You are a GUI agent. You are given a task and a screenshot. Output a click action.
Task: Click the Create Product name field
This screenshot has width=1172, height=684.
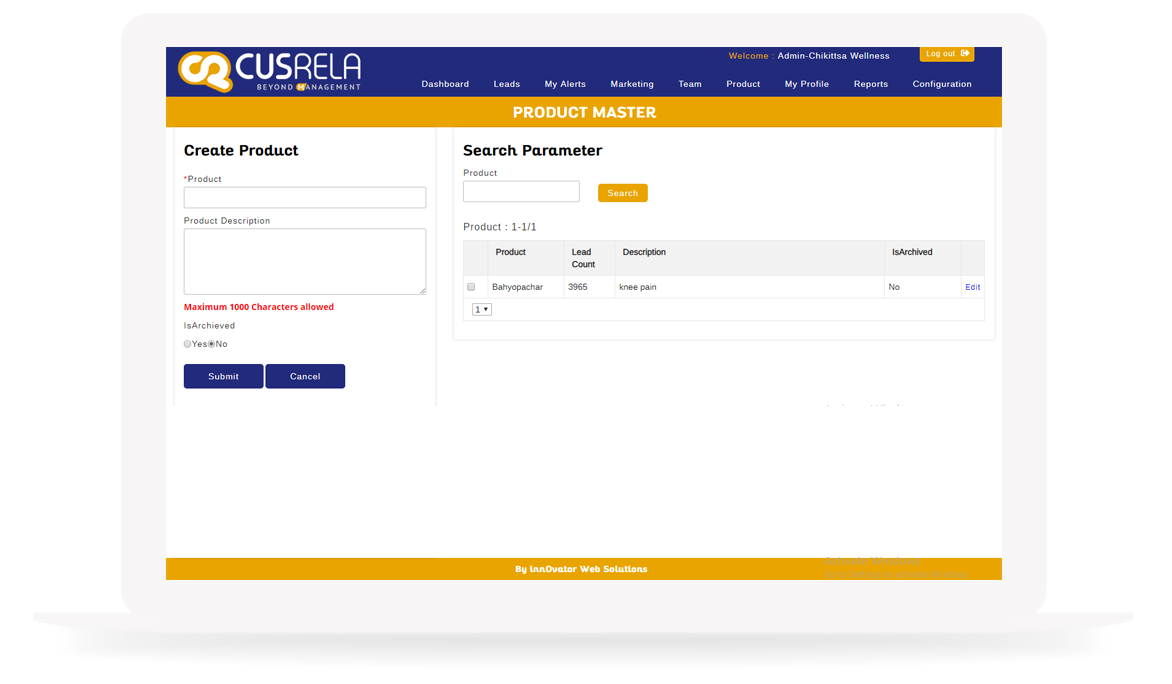[304, 198]
